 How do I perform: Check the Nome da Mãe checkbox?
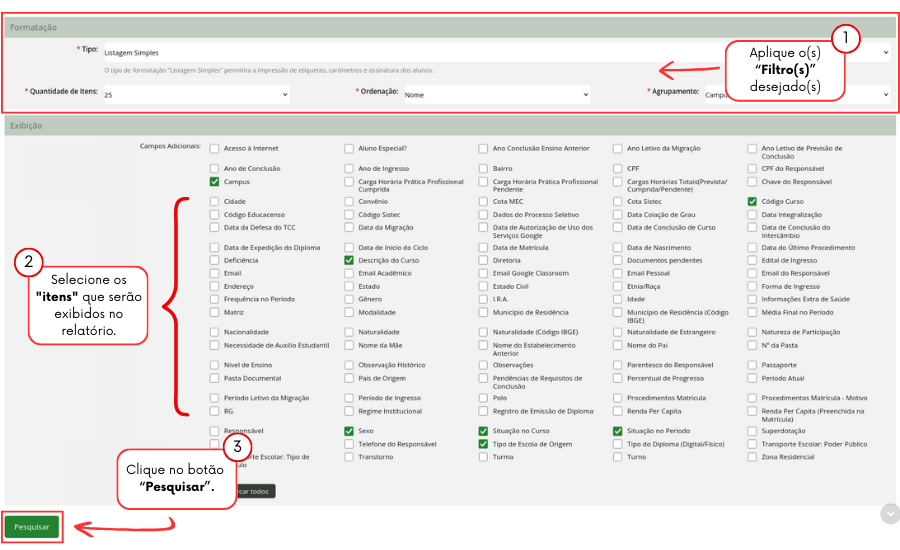pos(349,345)
